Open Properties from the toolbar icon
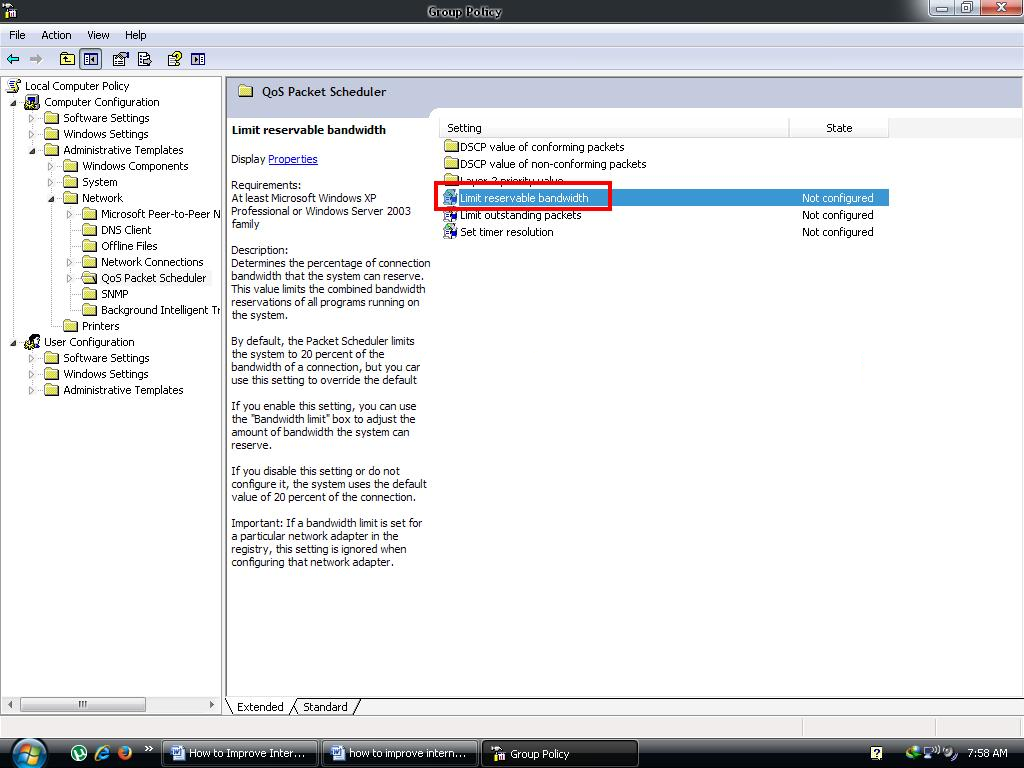Viewport: 1024px width, 768px height. 120,59
